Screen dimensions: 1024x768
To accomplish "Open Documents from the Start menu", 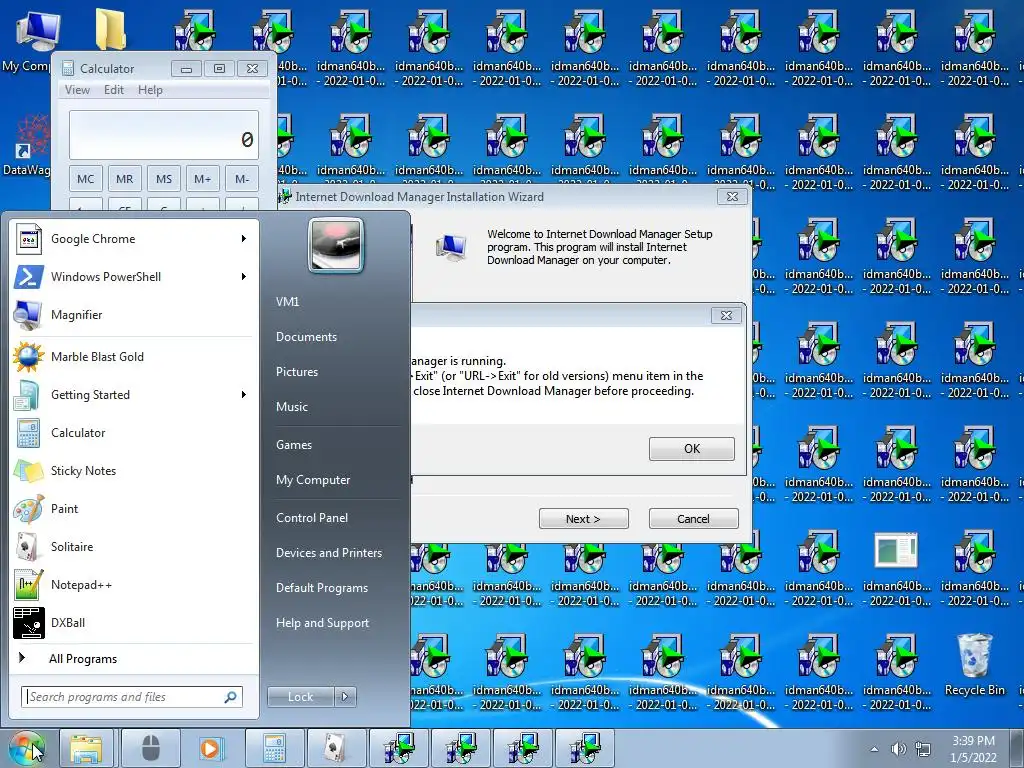I will tap(306, 337).
